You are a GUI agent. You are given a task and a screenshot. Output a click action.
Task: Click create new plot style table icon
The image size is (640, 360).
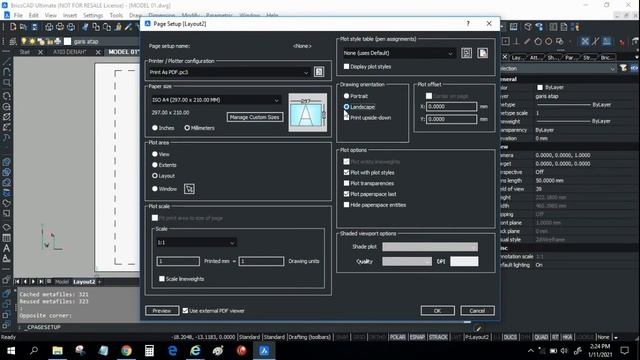(482, 53)
